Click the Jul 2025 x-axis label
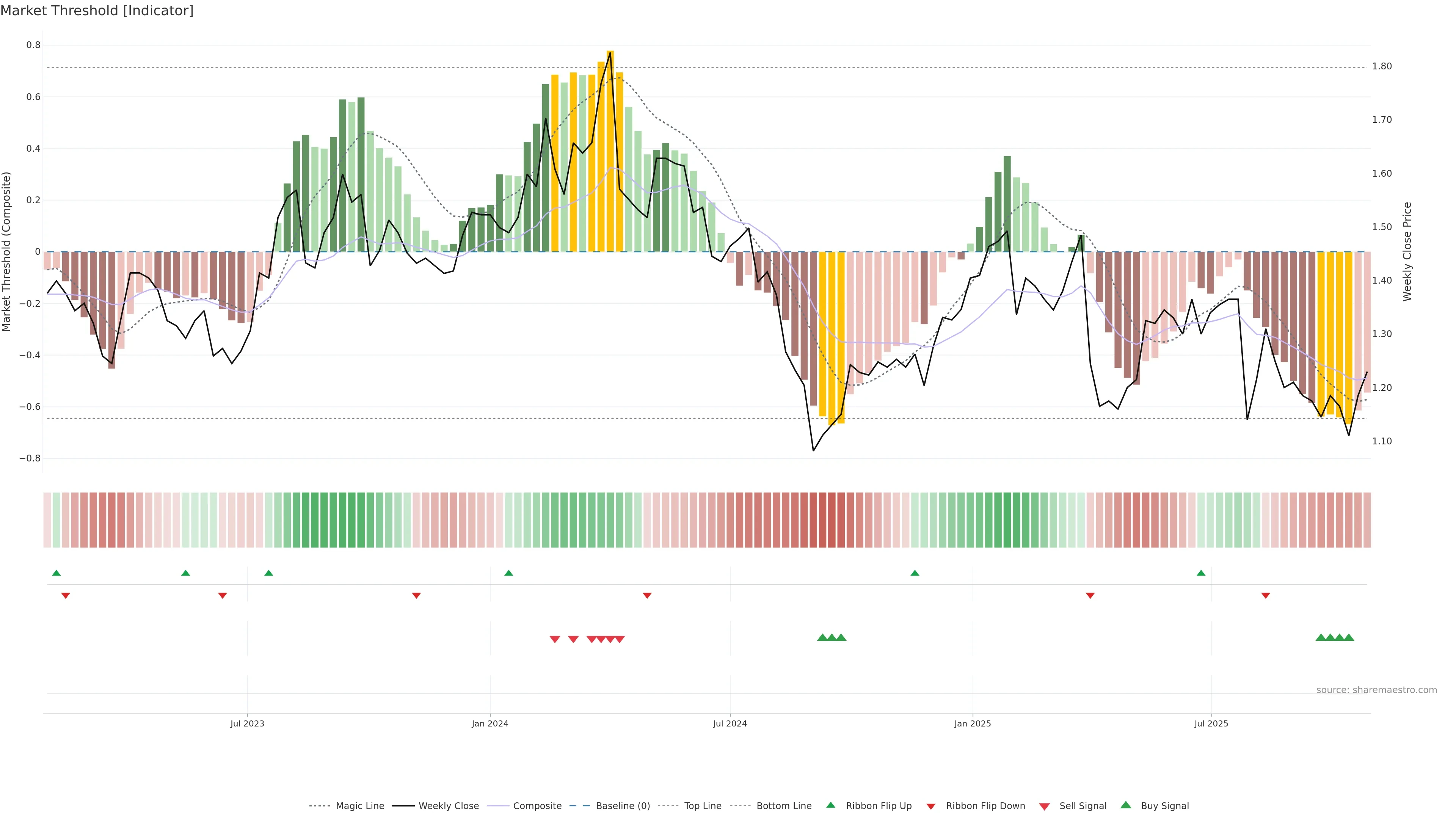The width and height of the screenshot is (1456, 819). pyautogui.click(x=1211, y=723)
